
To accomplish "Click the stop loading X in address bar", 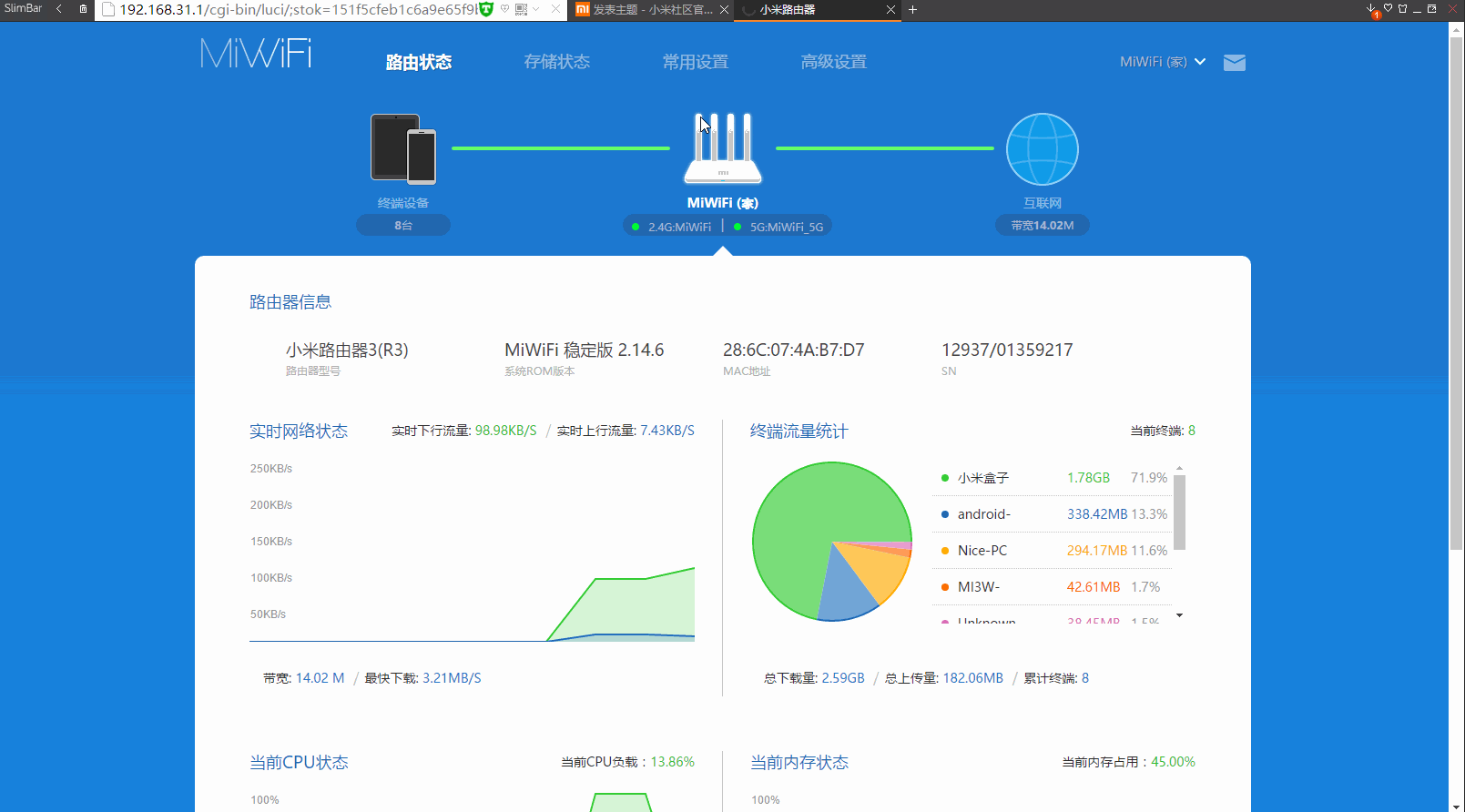I will coord(555,9).
